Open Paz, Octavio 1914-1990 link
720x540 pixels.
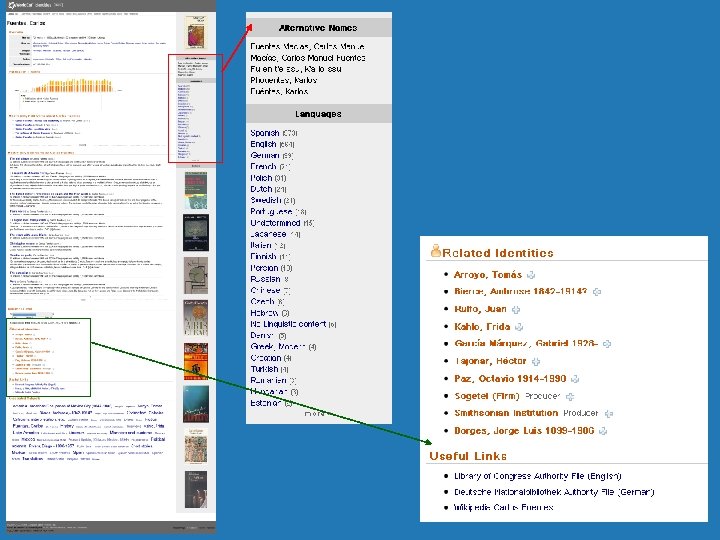click(510, 378)
